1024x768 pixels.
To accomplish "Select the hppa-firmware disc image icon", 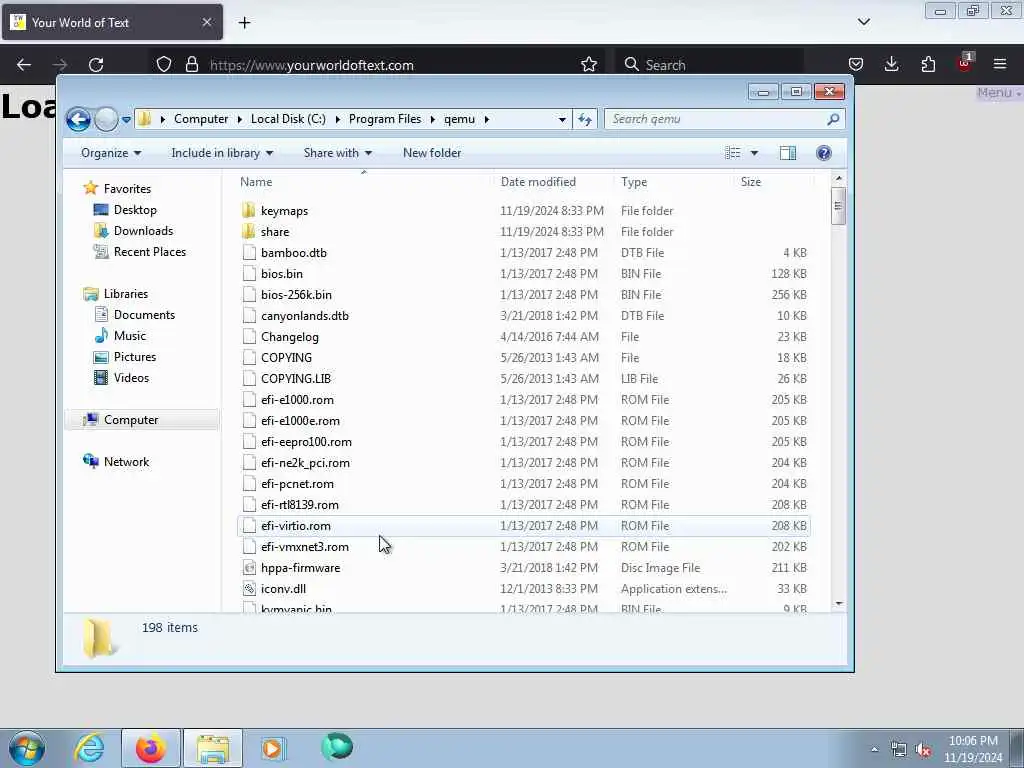I will (249, 568).
